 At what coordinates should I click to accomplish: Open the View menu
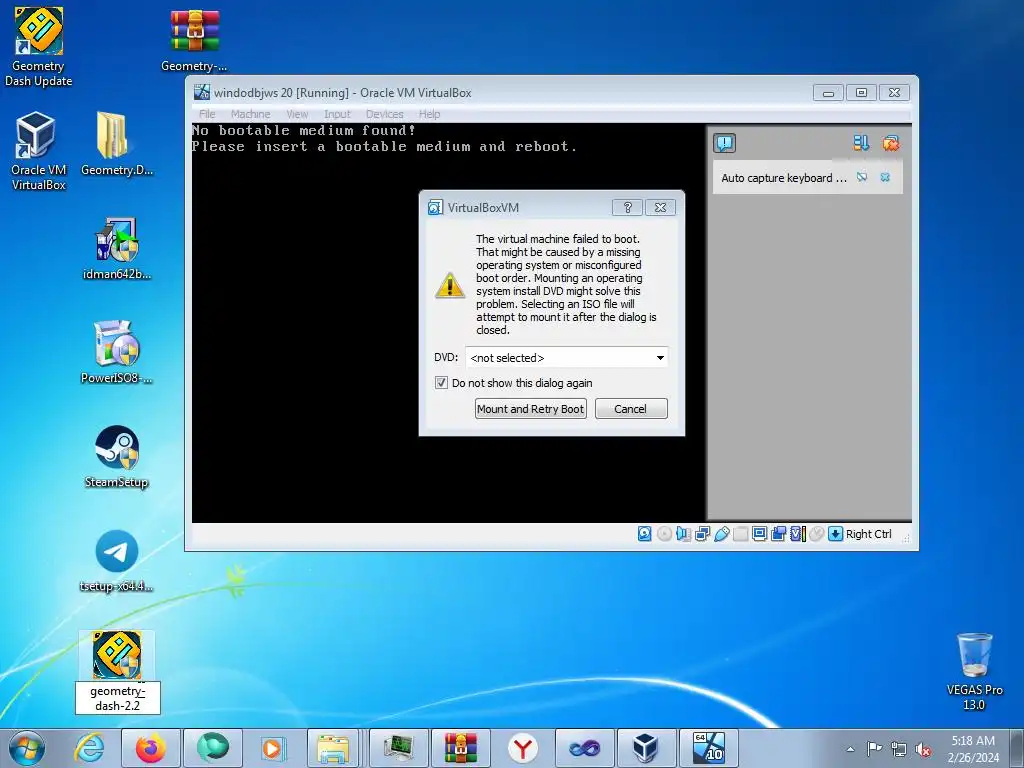[x=297, y=114]
